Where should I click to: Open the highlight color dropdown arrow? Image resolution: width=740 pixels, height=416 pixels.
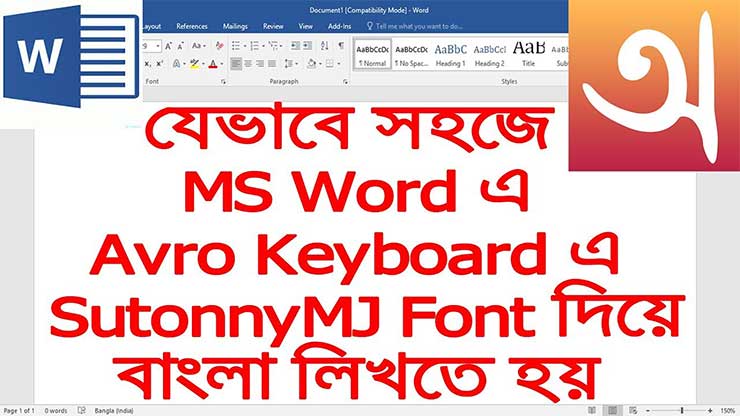tap(203, 64)
